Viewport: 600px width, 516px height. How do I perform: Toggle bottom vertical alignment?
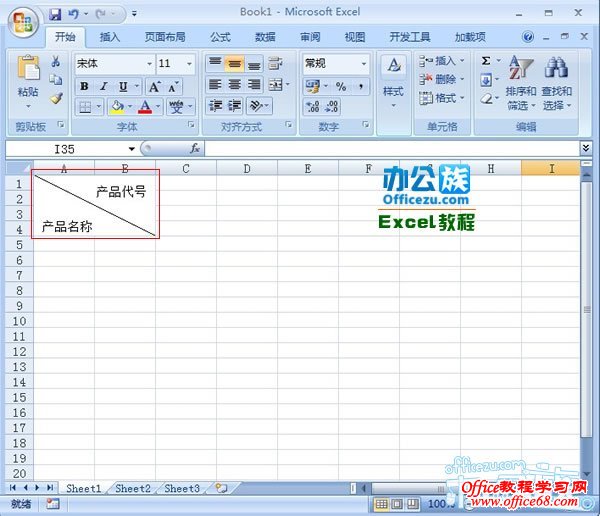click(x=254, y=64)
